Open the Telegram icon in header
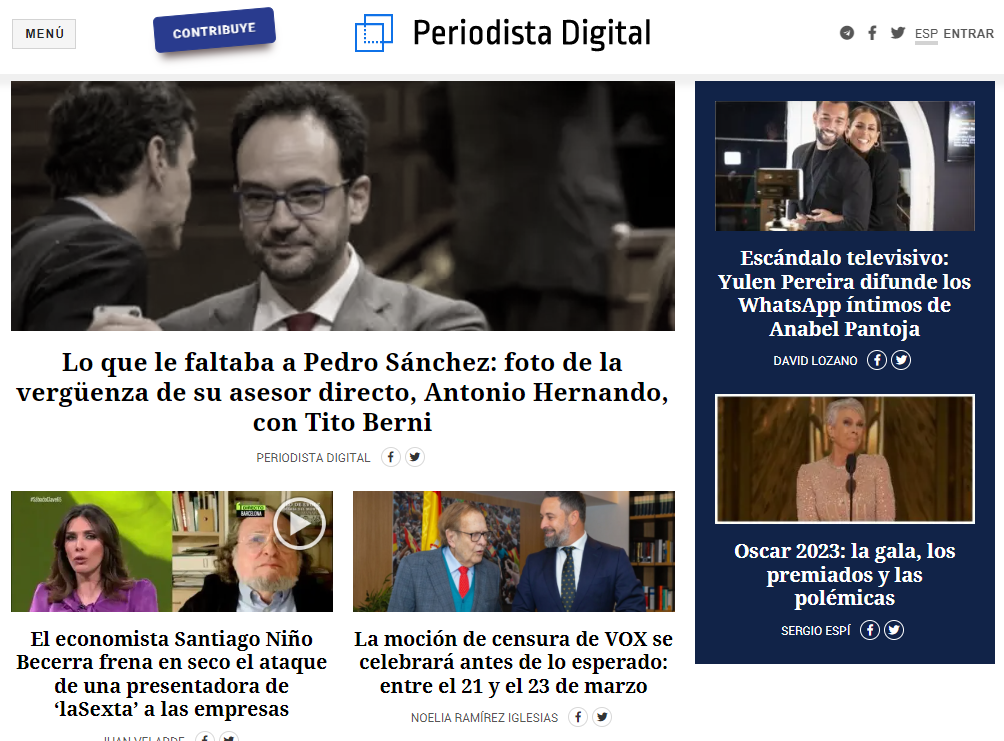The height and width of the screenshot is (741, 1004). (846, 33)
